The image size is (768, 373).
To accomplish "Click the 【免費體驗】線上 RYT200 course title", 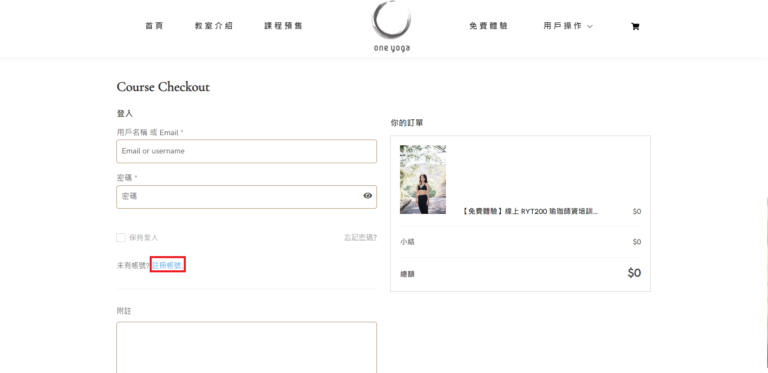I will tap(529, 211).
